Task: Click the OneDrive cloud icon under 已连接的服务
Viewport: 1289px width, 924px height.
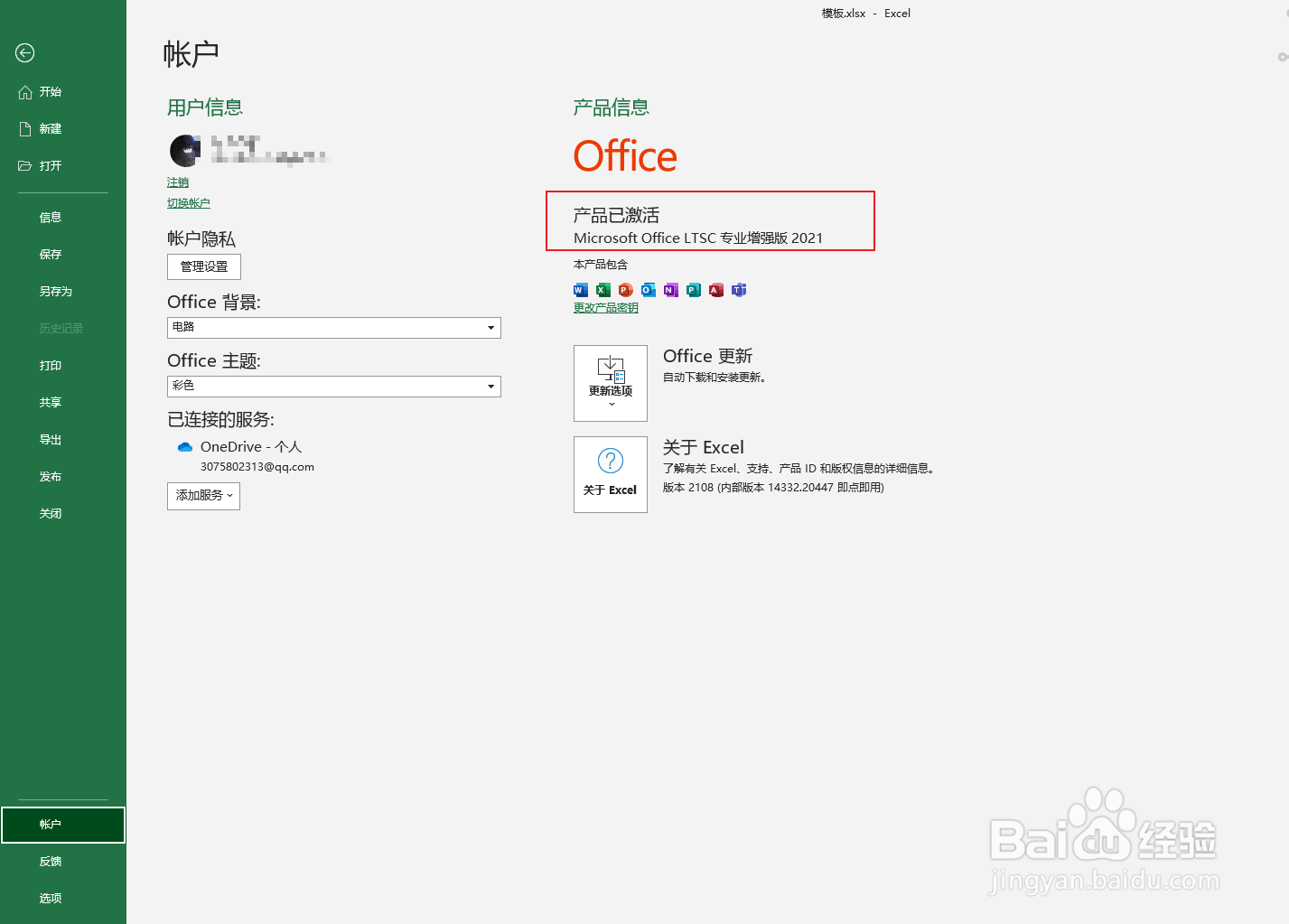Action: pyautogui.click(x=185, y=446)
